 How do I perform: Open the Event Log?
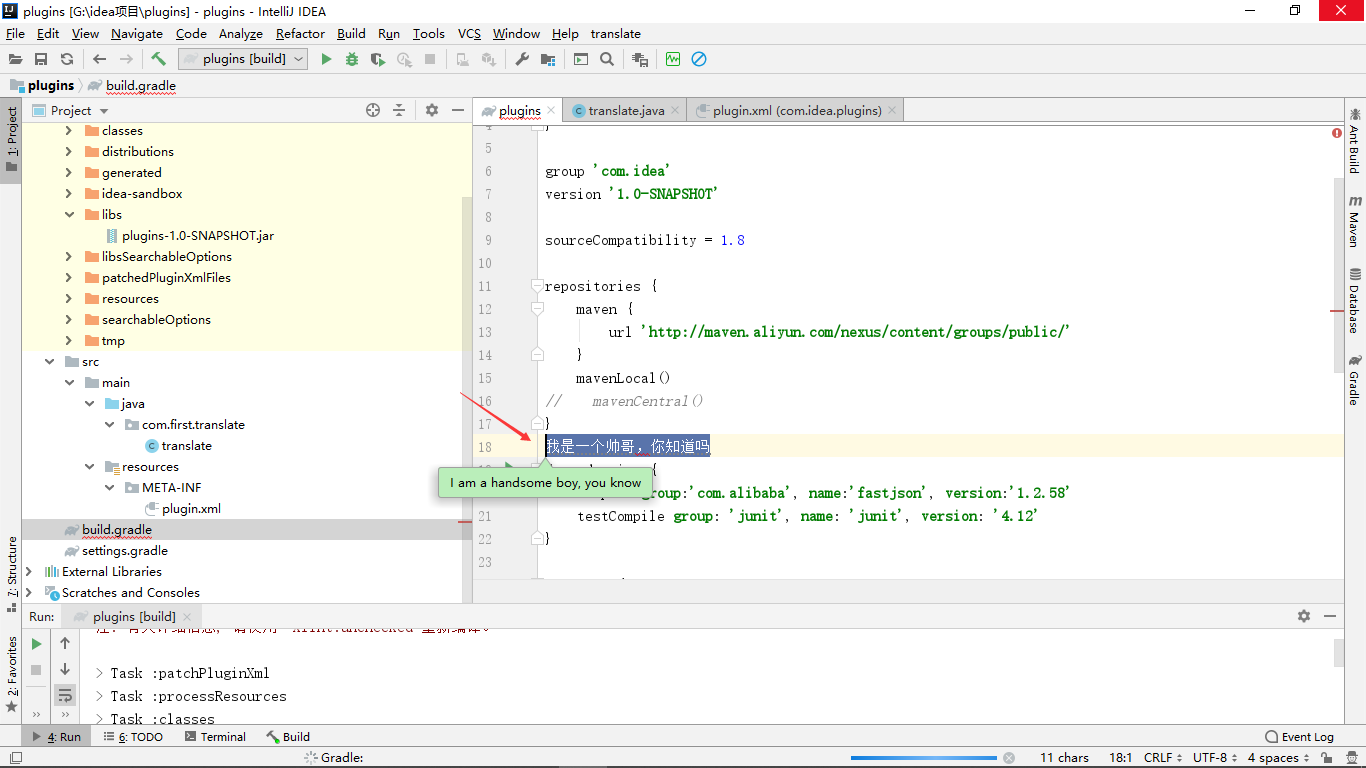[x=1299, y=736]
